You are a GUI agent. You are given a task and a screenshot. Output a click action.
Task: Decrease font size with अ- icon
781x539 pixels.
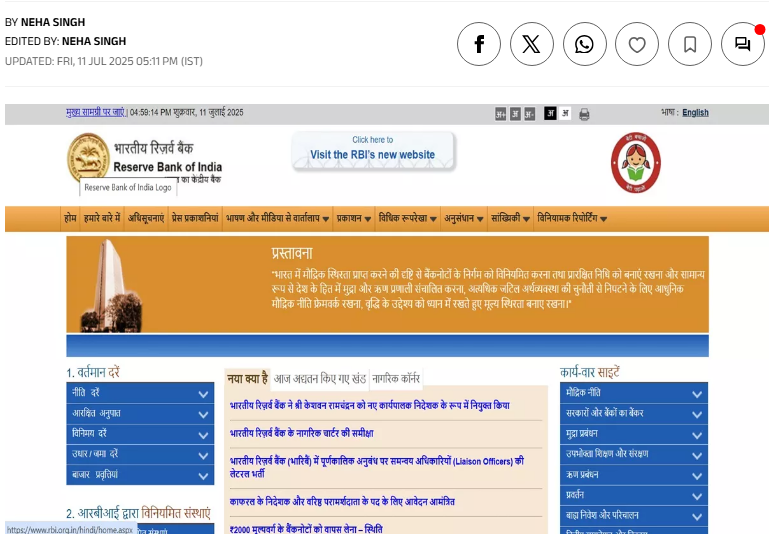pos(529,114)
